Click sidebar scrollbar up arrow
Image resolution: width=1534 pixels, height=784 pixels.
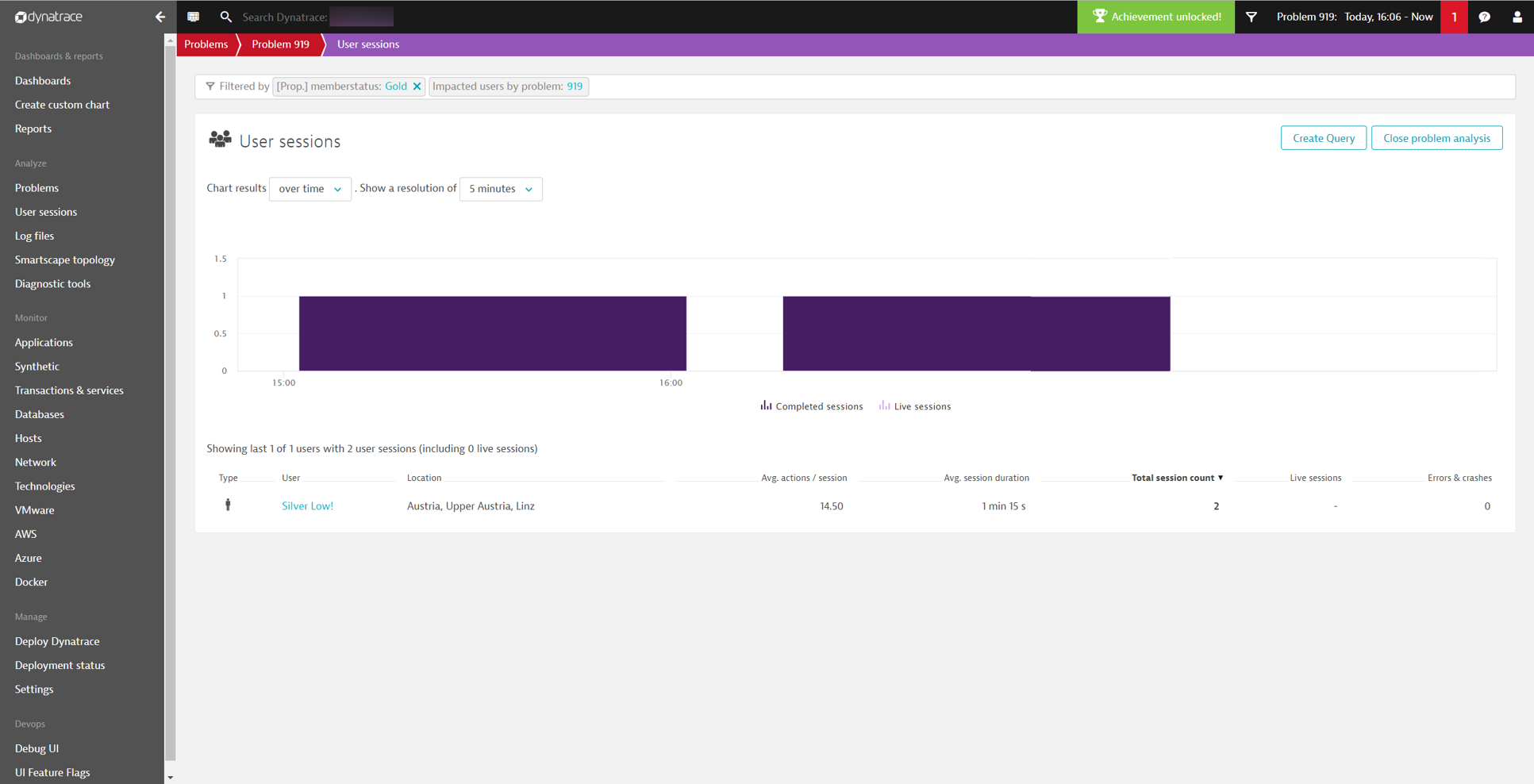[x=170, y=40]
